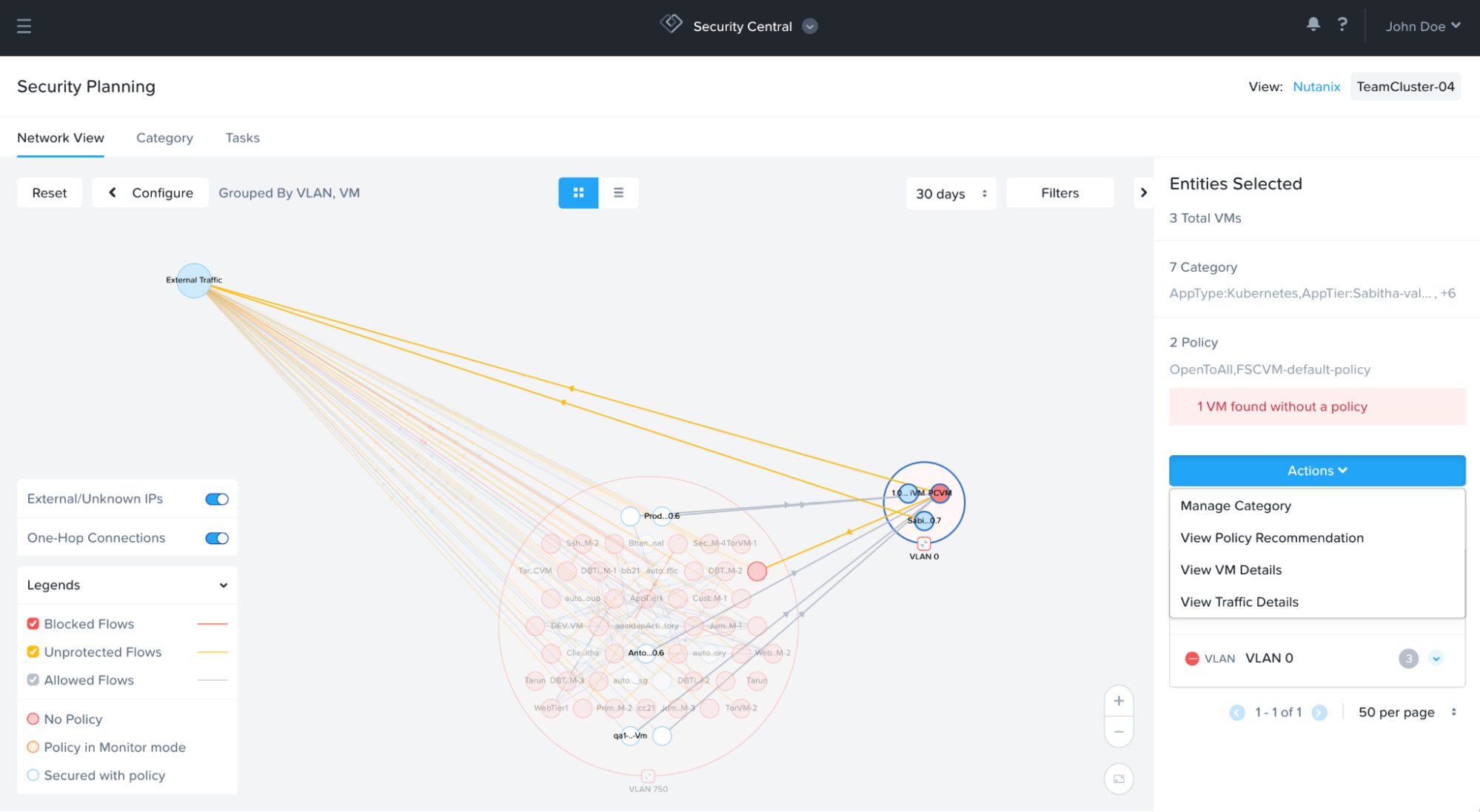The height and width of the screenshot is (812, 1480).
Task: Select View Policy Recommendation menu item
Action: (x=1271, y=537)
